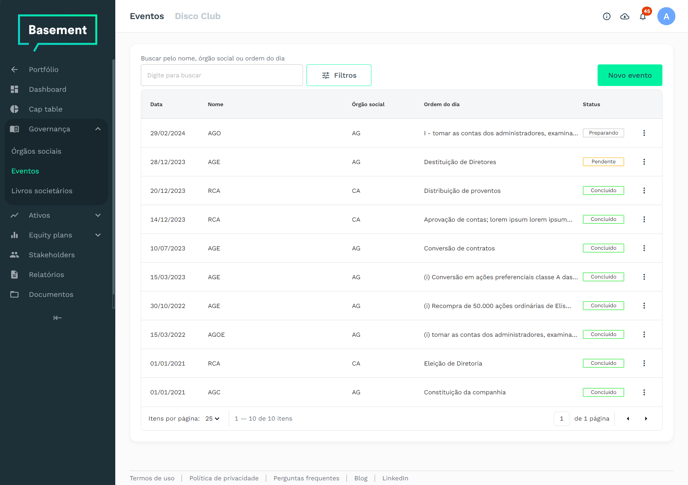Open options menu for 29/02/2024 AGO row
Viewport: 688px width, 485px height.
(644, 133)
